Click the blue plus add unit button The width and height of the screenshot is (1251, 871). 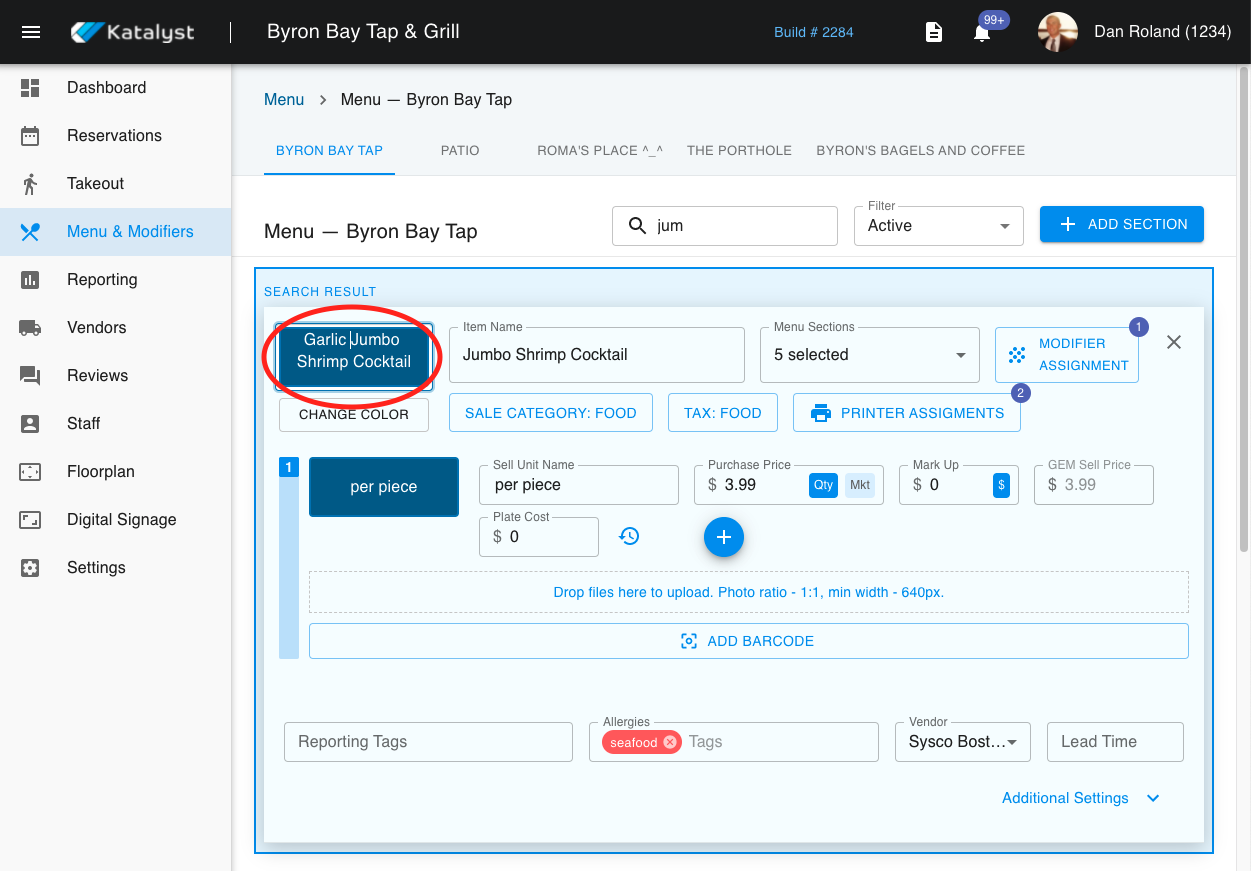click(x=724, y=537)
